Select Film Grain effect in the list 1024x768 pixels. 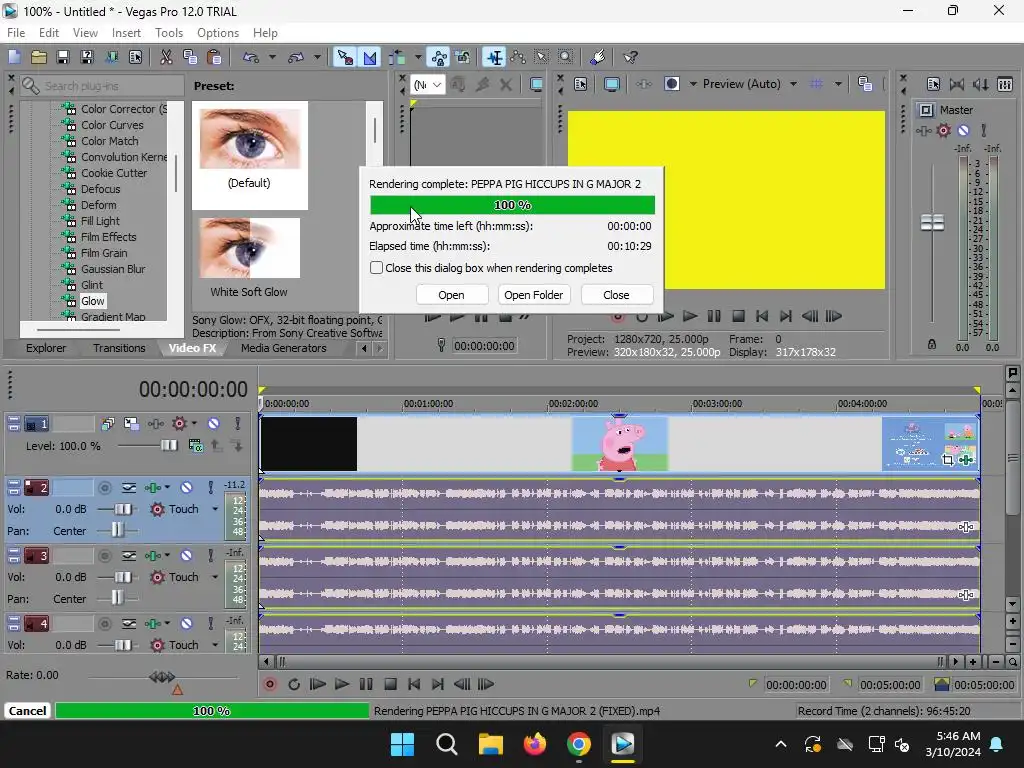[x=104, y=253]
